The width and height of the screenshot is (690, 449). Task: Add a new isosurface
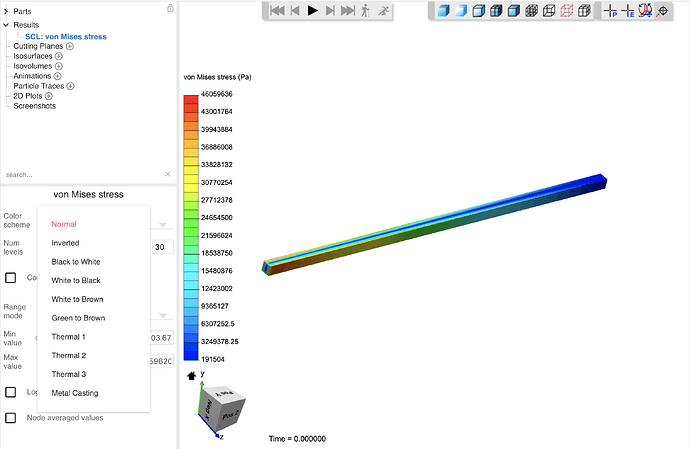pyautogui.click(x=59, y=56)
